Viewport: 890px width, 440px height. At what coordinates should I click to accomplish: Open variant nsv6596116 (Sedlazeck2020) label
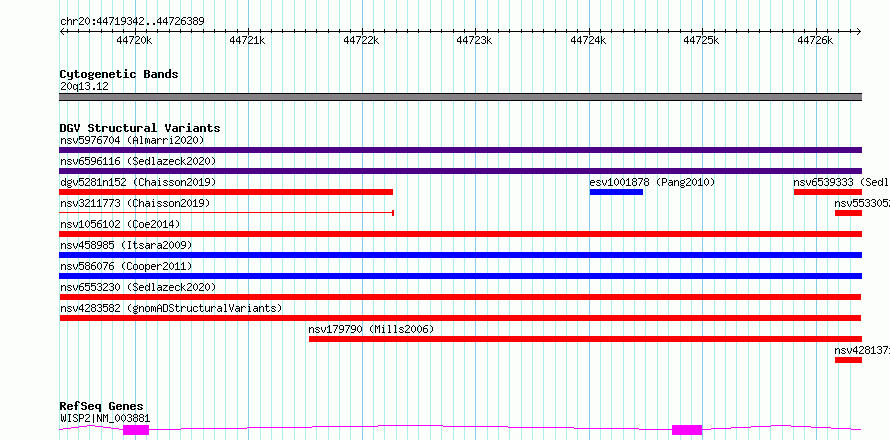tap(138, 161)
